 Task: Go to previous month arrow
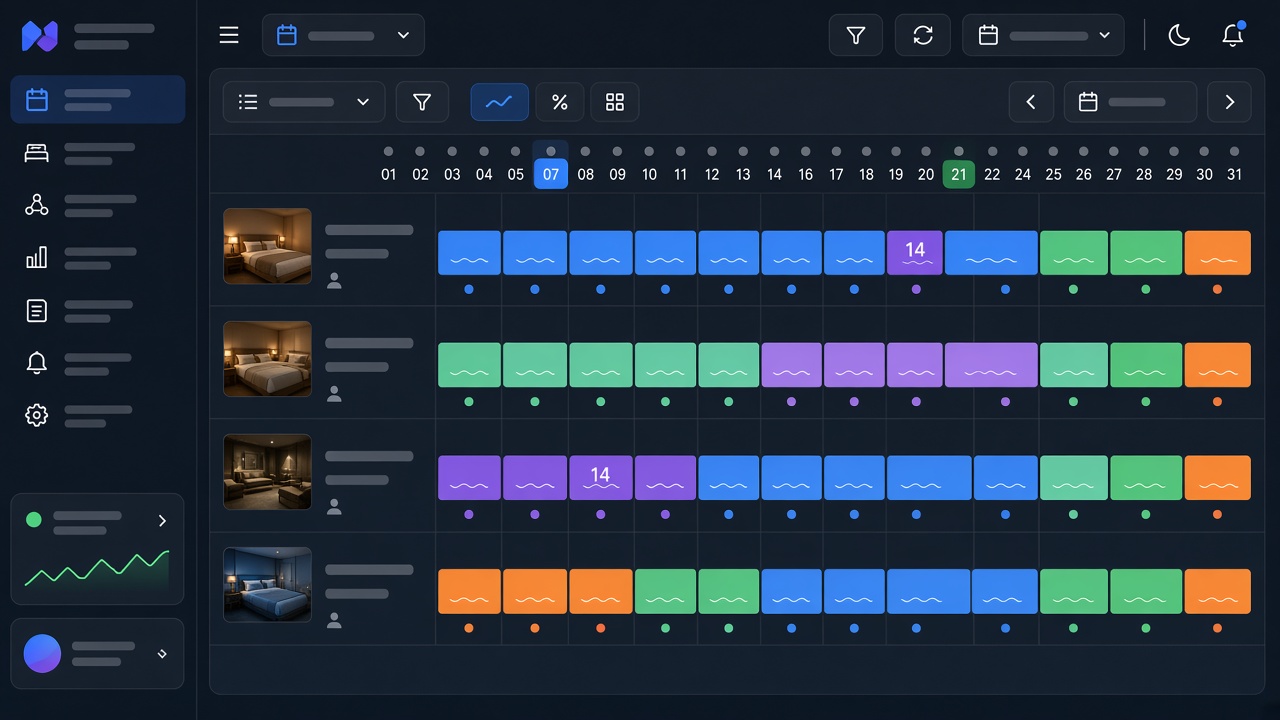[x=1031, y=102]
